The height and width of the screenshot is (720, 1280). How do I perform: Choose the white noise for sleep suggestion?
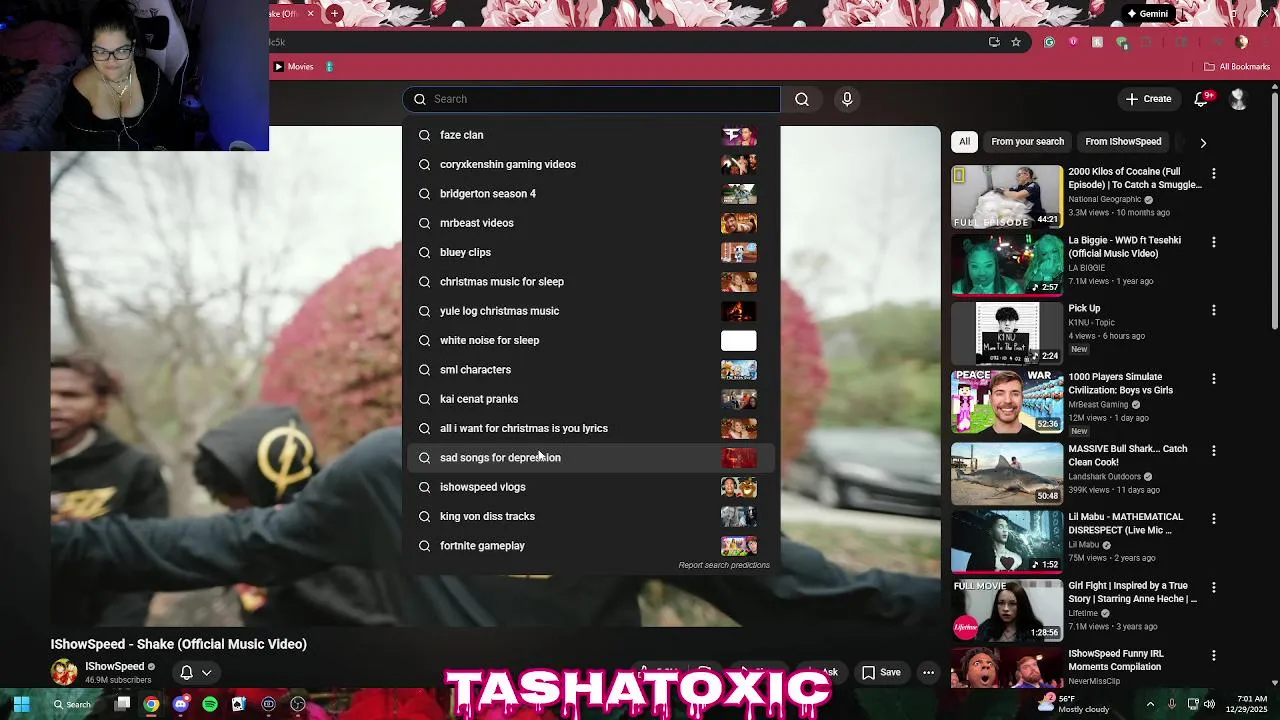591,340
